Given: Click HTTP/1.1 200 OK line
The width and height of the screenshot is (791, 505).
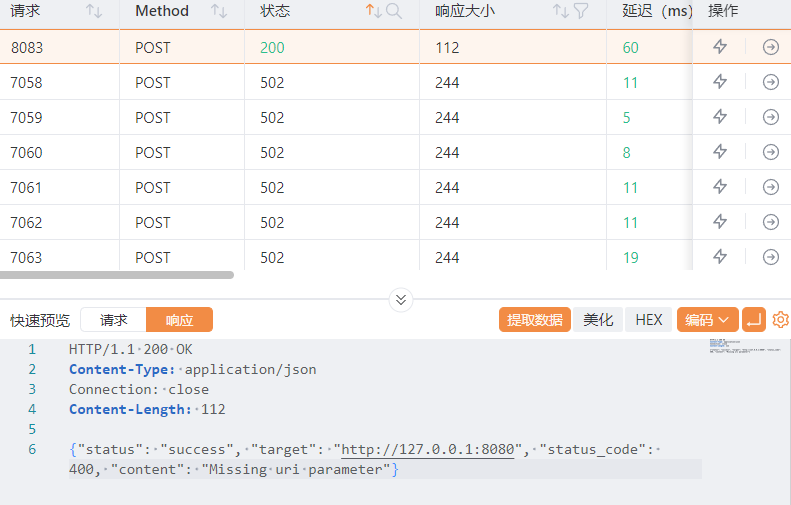Looking at the screenshot, I should [x=131, y=349].
